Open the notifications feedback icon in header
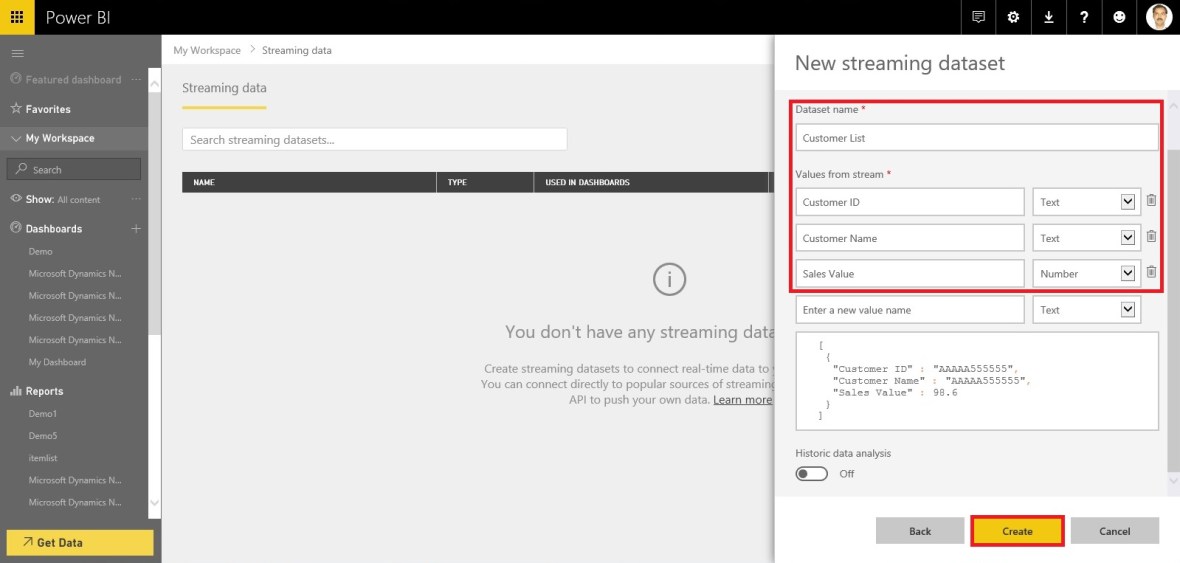Viewport: 1180px width, 563px height. [x=978, y=17]
